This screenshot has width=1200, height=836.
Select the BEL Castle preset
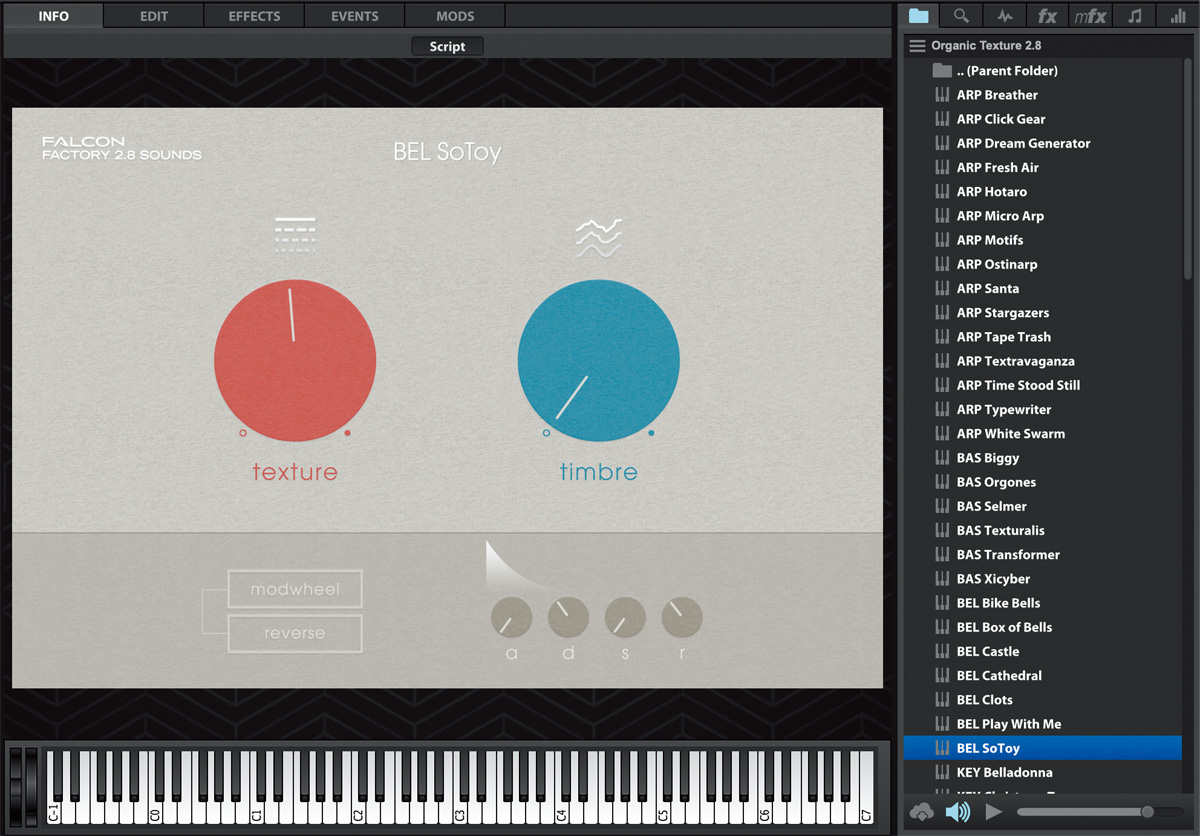(1043, 652)
